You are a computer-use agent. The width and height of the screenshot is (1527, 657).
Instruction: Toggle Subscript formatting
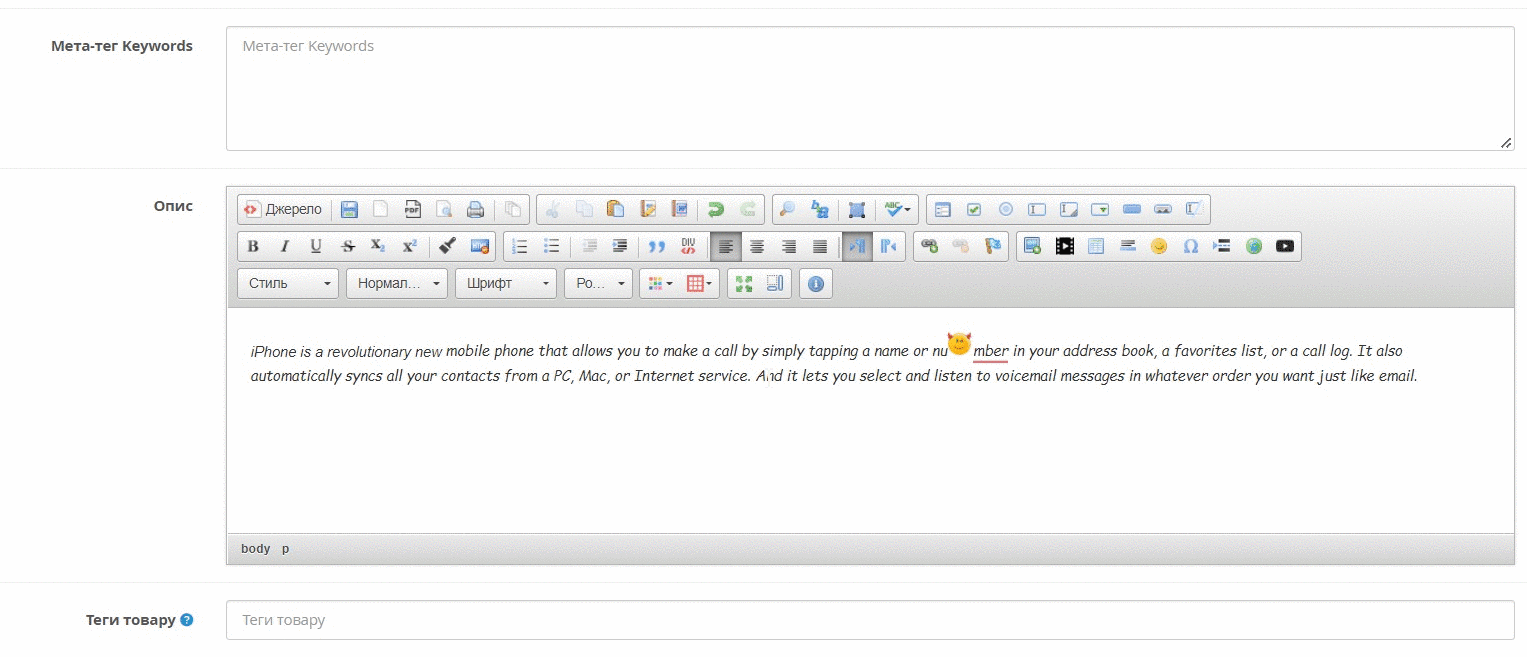point(378,246)
